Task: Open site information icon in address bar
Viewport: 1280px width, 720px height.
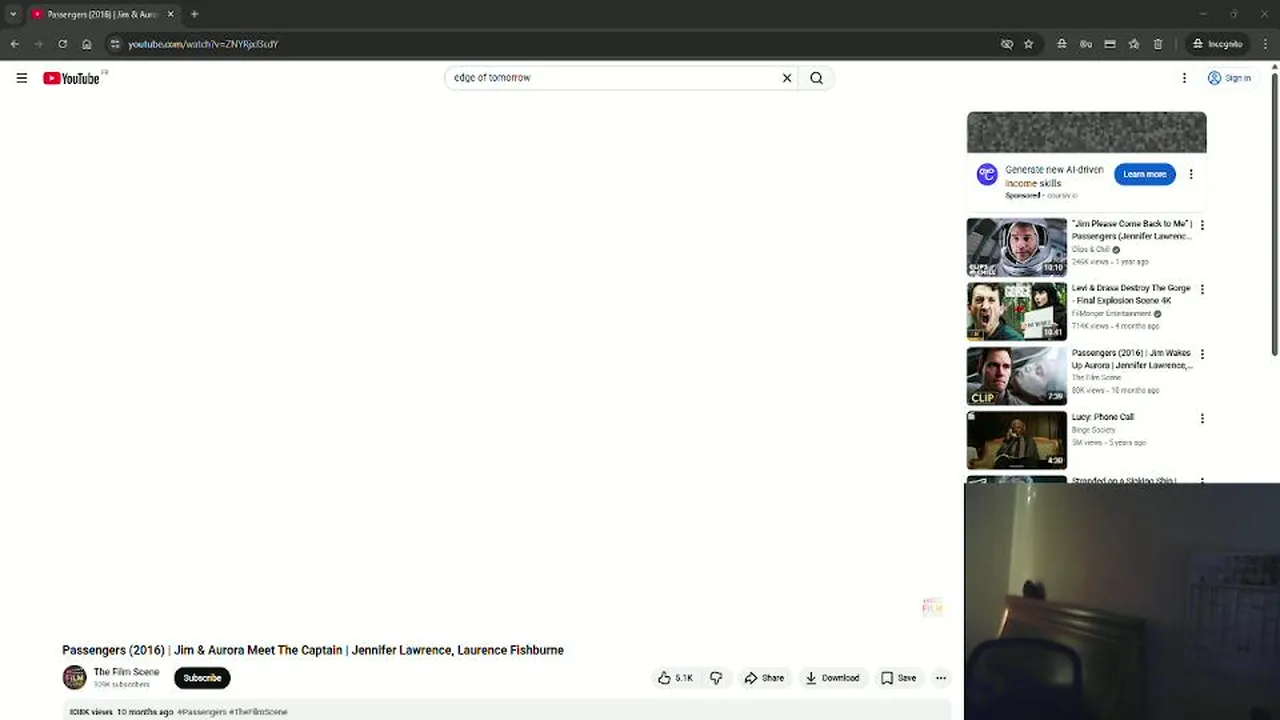Action: 115,44
